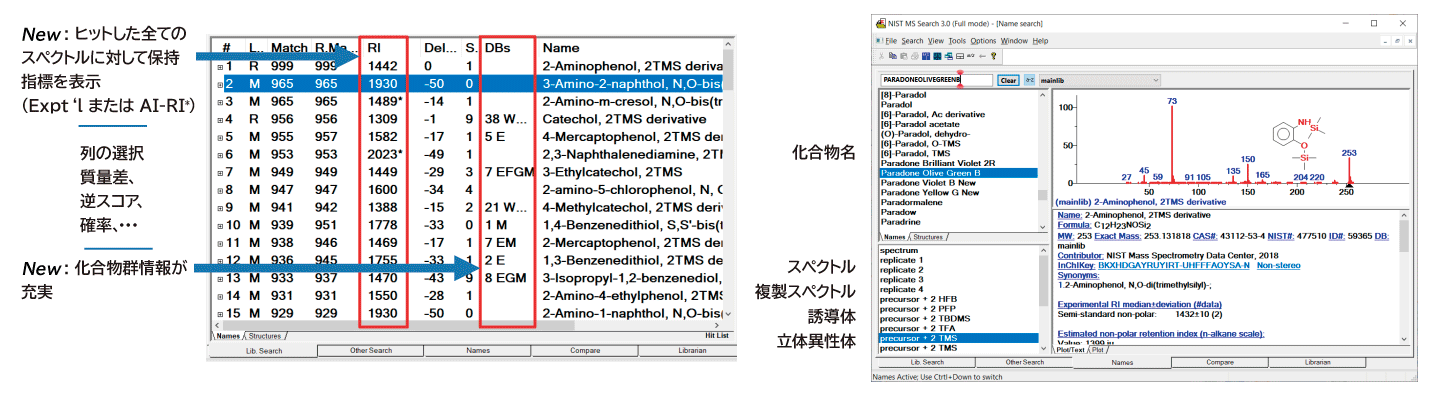
Task: Open the File menu
Action: point(891,41)
